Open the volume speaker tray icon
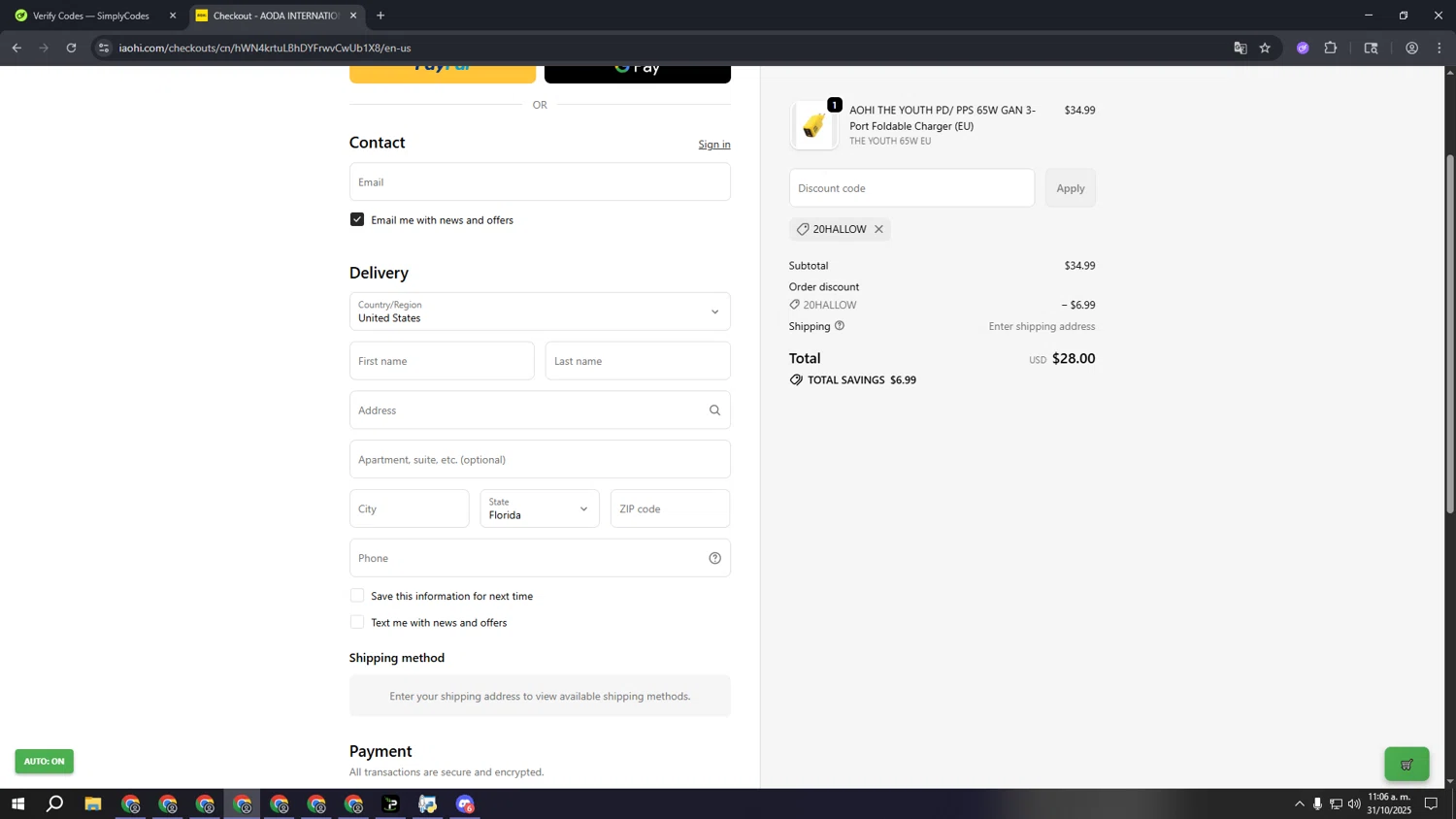1456x819 pixels. click(1354, 804)
